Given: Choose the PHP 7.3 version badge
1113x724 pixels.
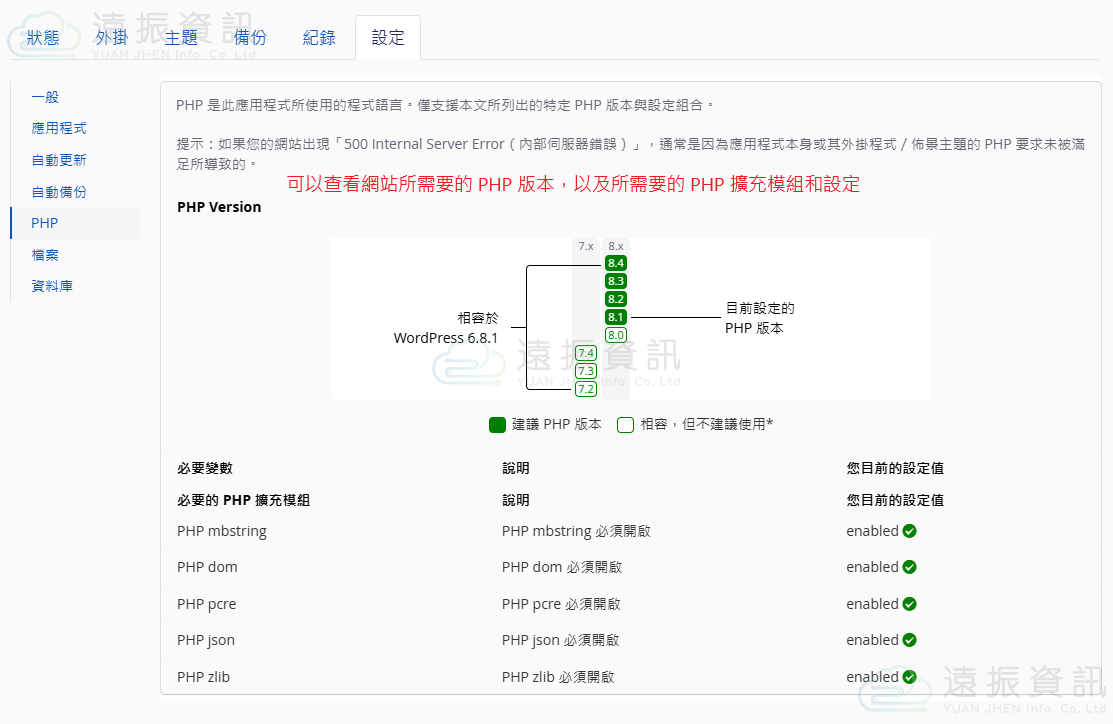Looking at the screenshot, I should click(586, 371).
